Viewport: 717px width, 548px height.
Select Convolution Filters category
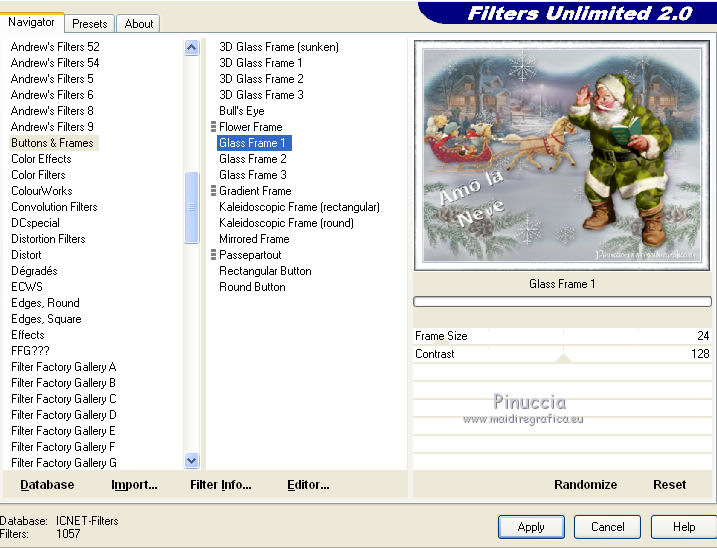[54, 207]
